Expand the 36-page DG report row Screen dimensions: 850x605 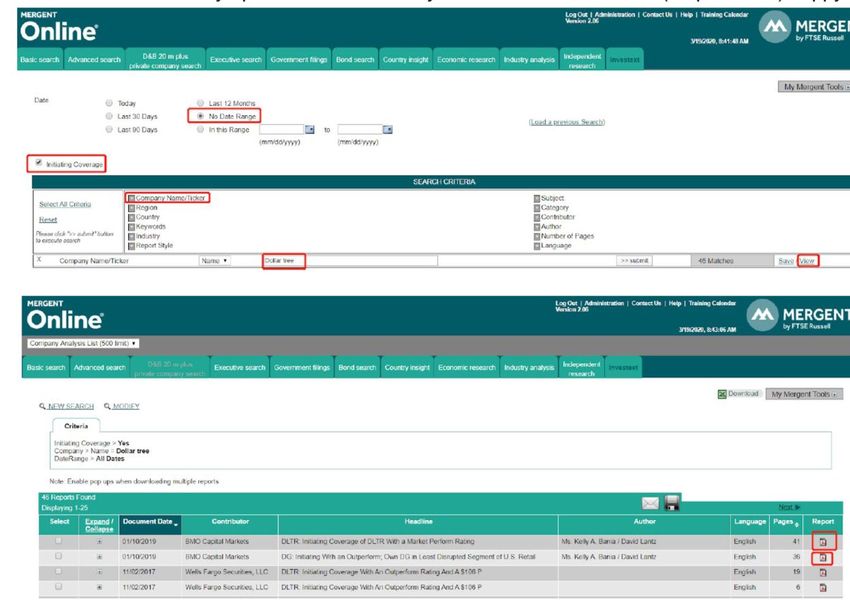(x=99, y=557)
